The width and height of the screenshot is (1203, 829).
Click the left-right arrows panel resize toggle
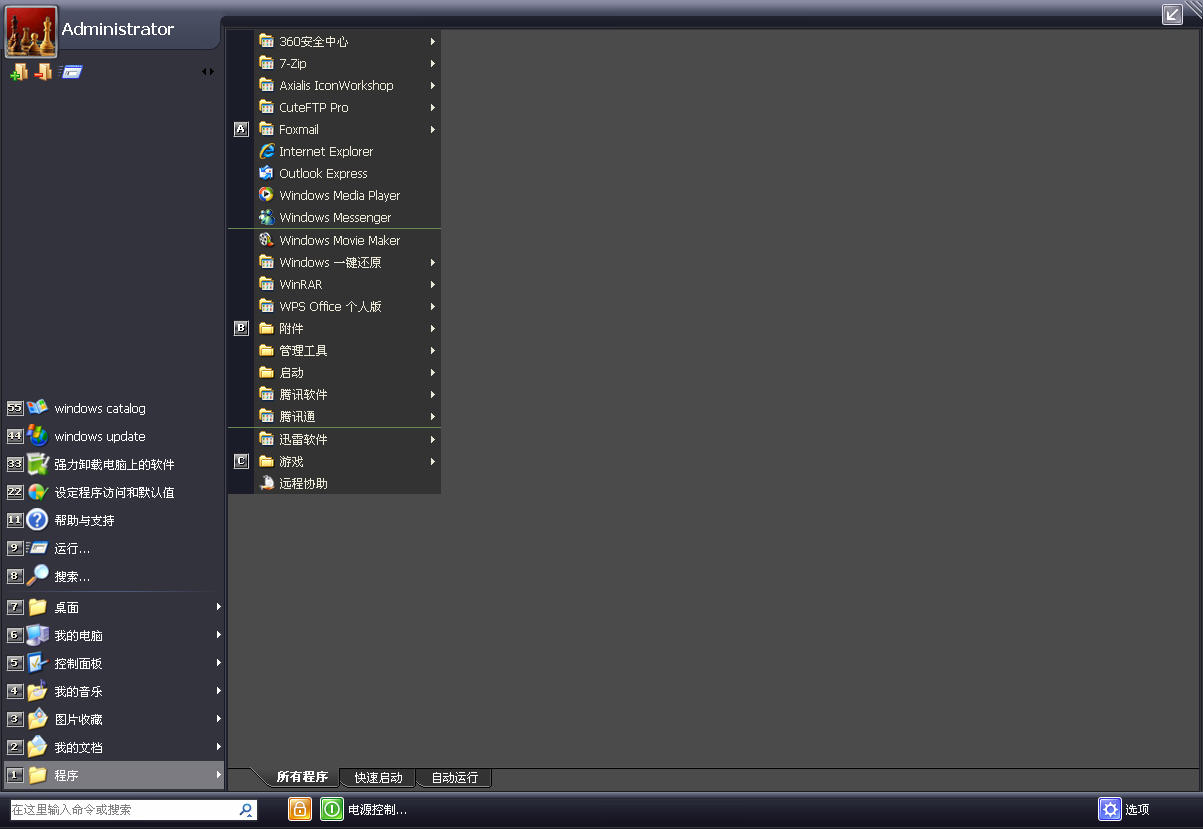(x=208, y=72)
